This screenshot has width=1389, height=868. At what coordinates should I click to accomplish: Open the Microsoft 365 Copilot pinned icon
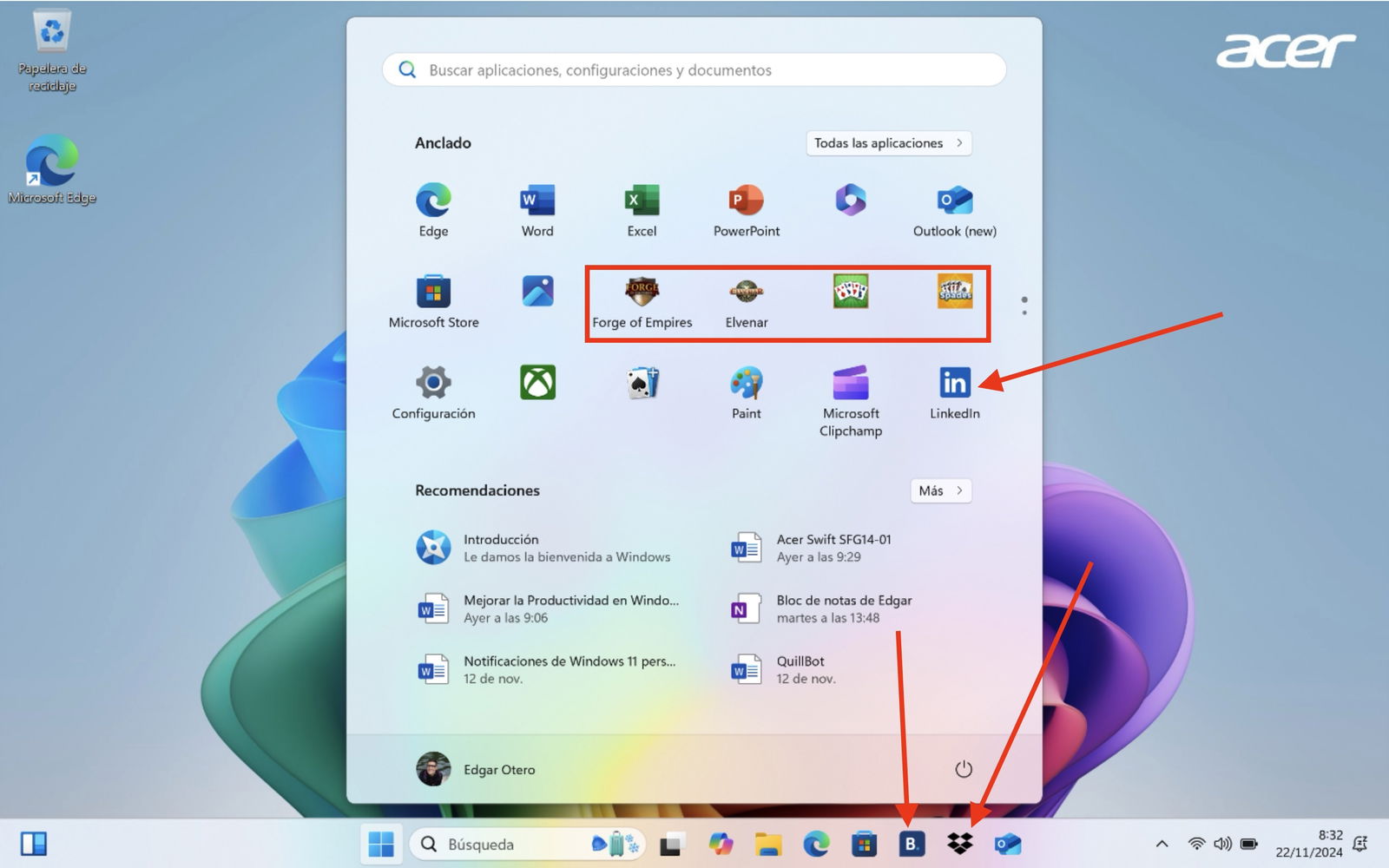(851, 201)
